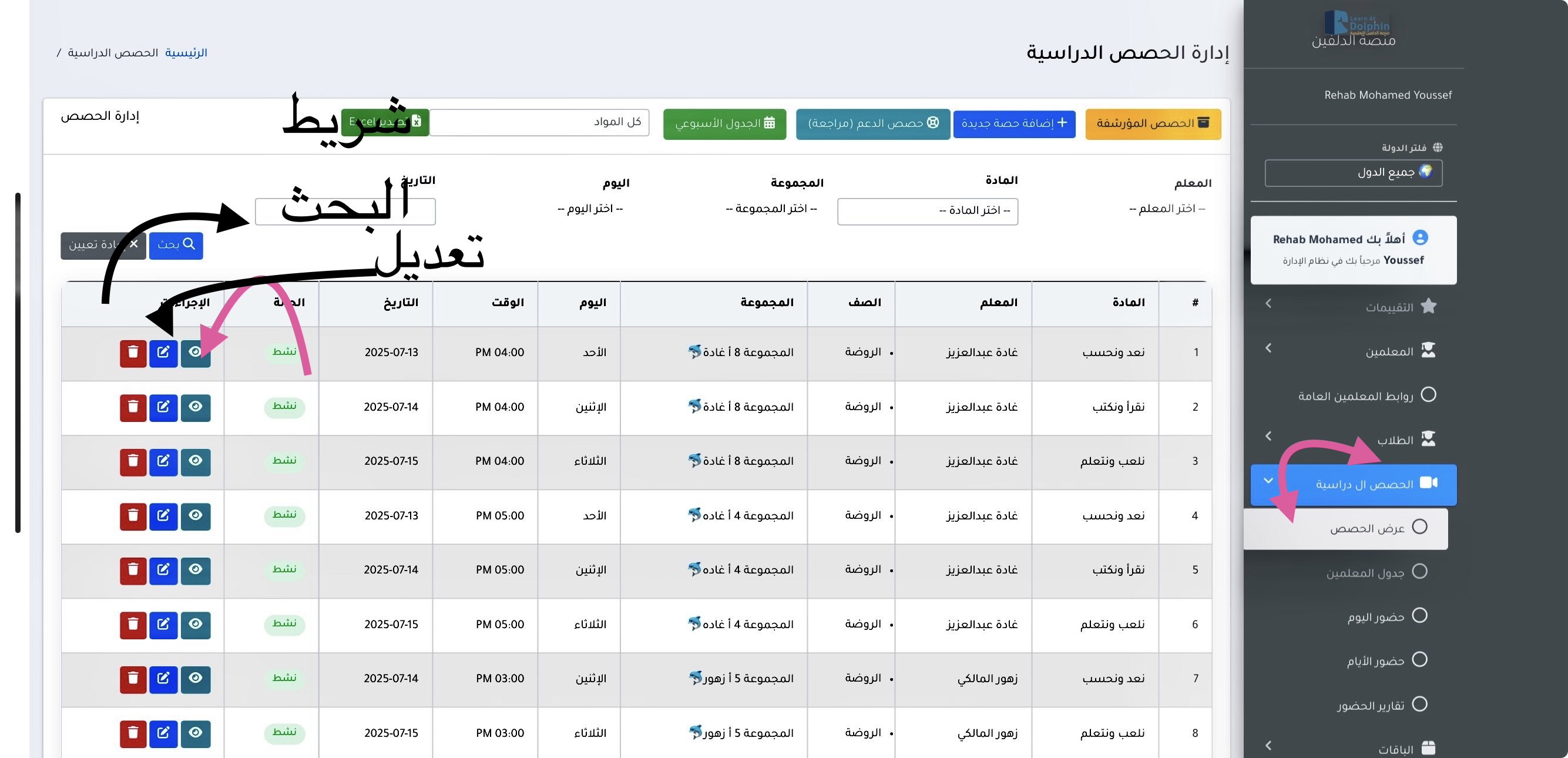View session row 4 via eye icon
Viewport: 1568px width, 758px height.
tap(196, 516)
